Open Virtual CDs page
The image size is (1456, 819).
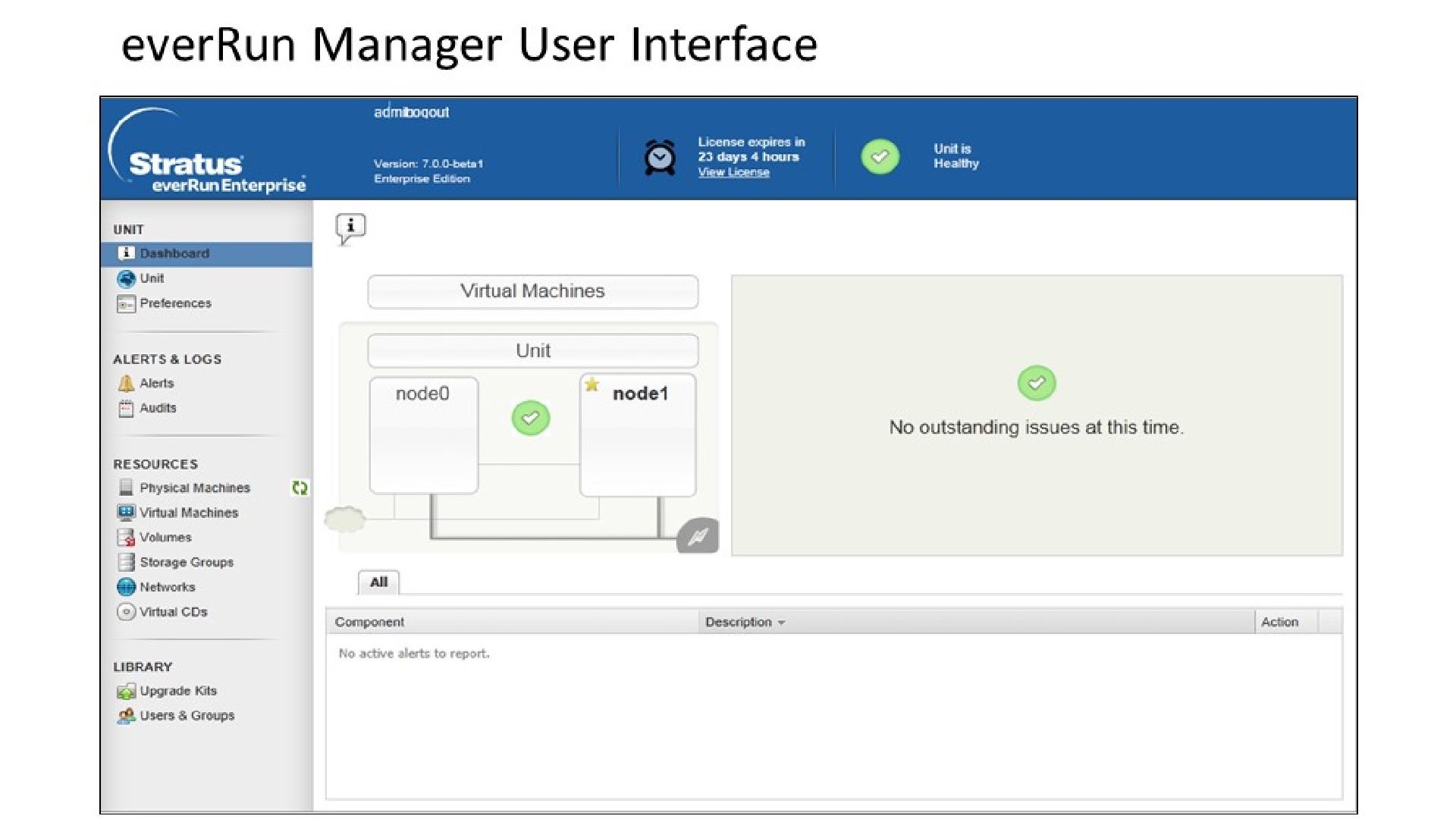pyautogui.click(x=174, y=612)
